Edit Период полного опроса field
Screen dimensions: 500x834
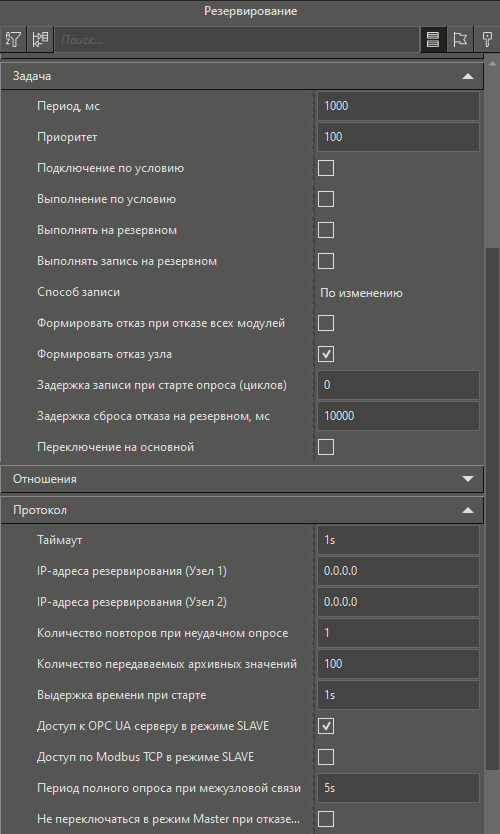398,788
